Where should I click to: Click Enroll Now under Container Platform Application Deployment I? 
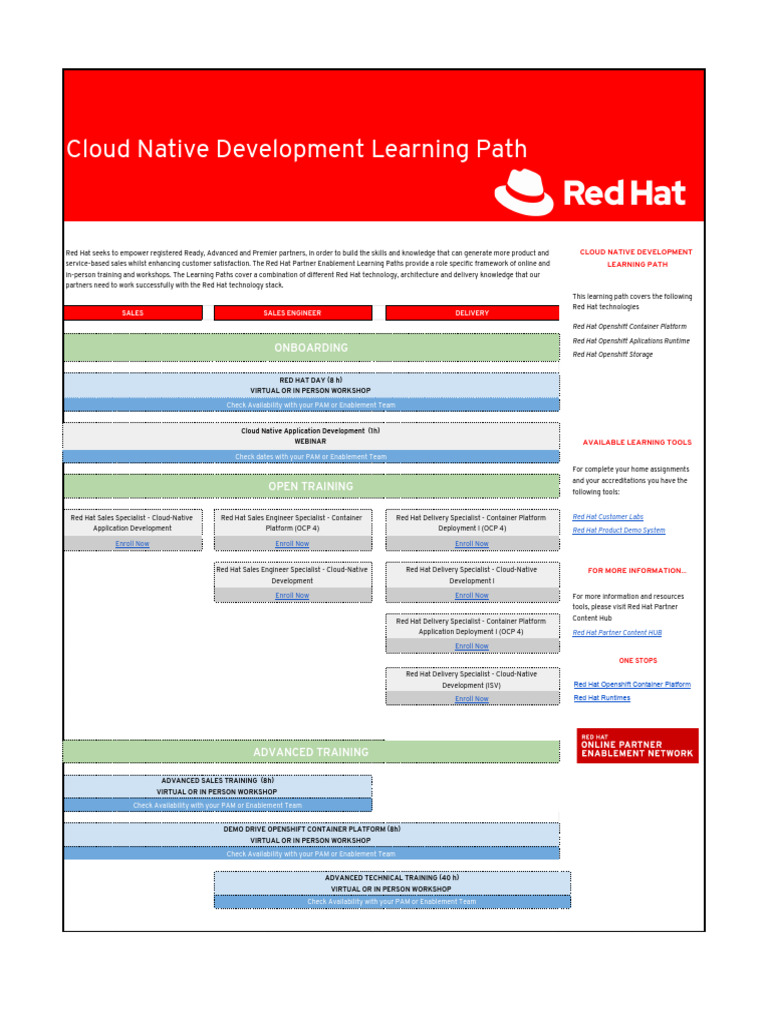click(x=472, y=646)
